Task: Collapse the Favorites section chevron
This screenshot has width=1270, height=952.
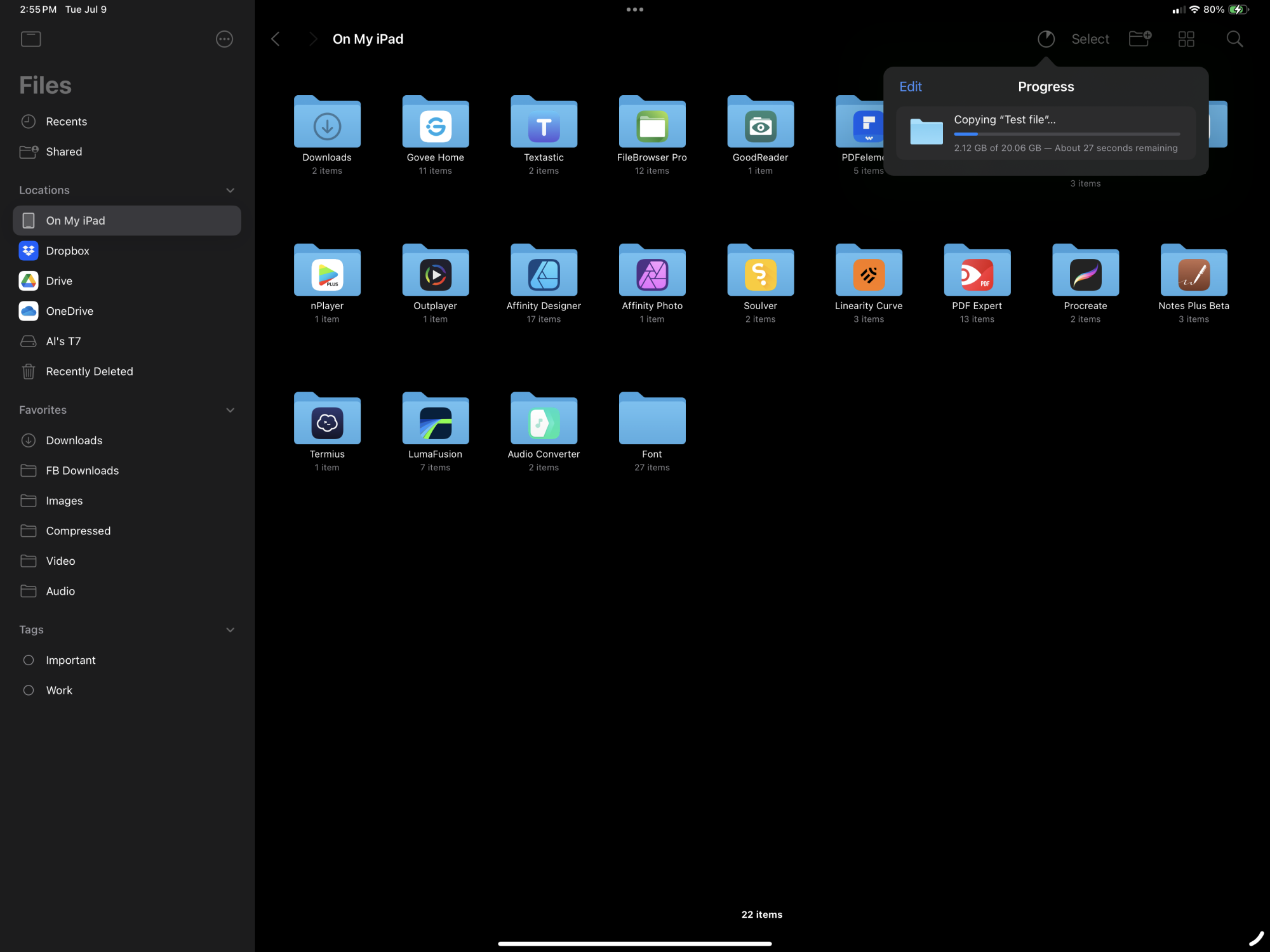Action: 230,410
